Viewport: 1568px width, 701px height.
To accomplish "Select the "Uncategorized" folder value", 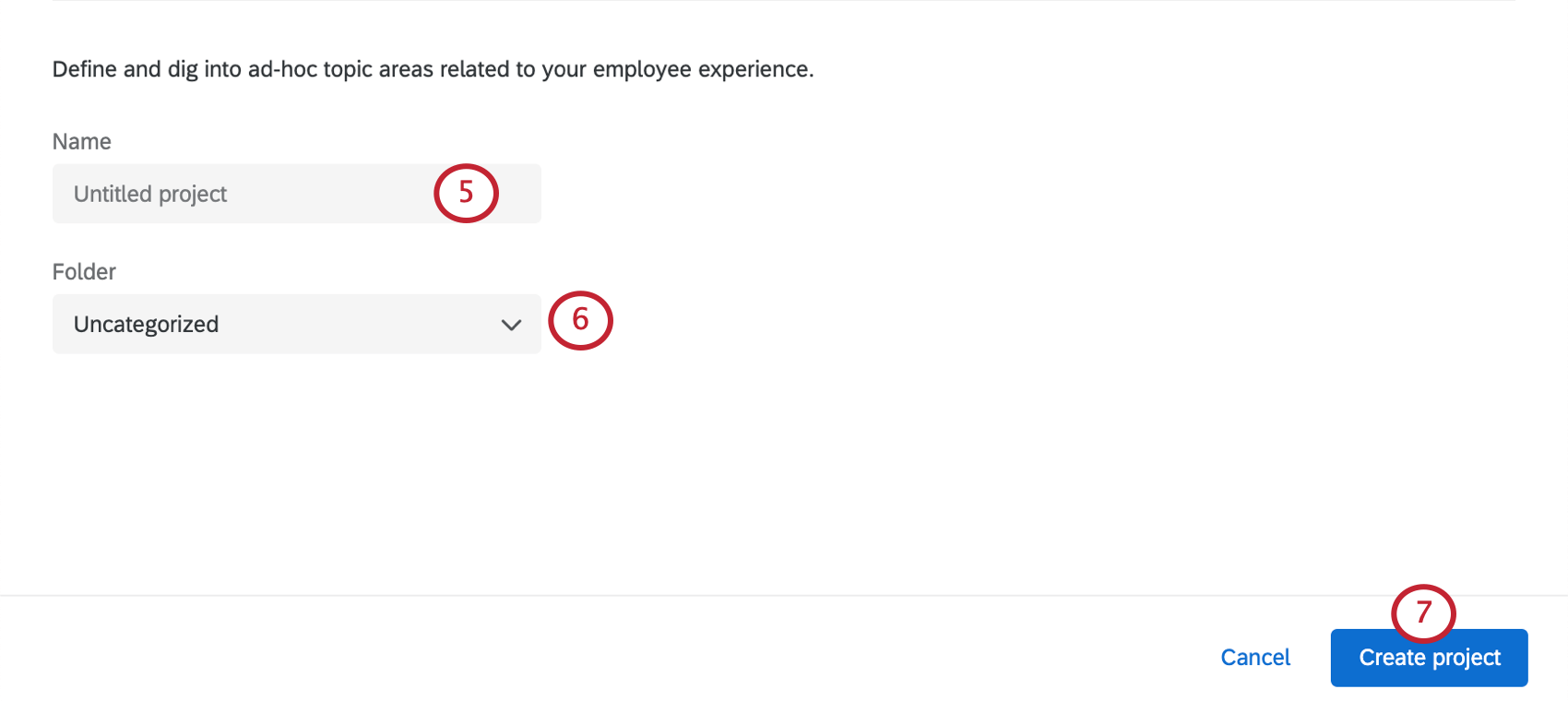I will [147, 325].
